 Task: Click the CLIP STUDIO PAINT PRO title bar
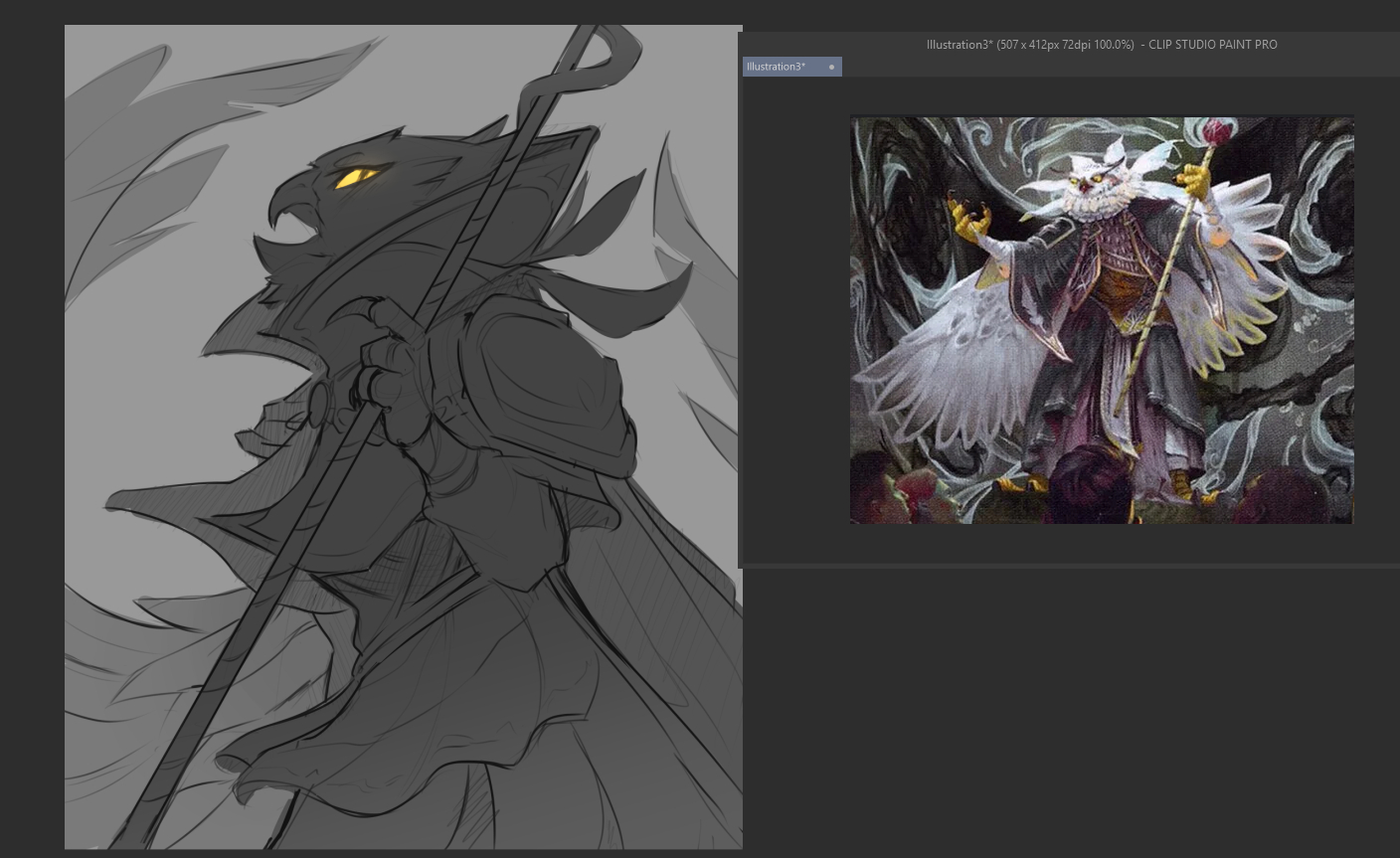coord(1101,45)
